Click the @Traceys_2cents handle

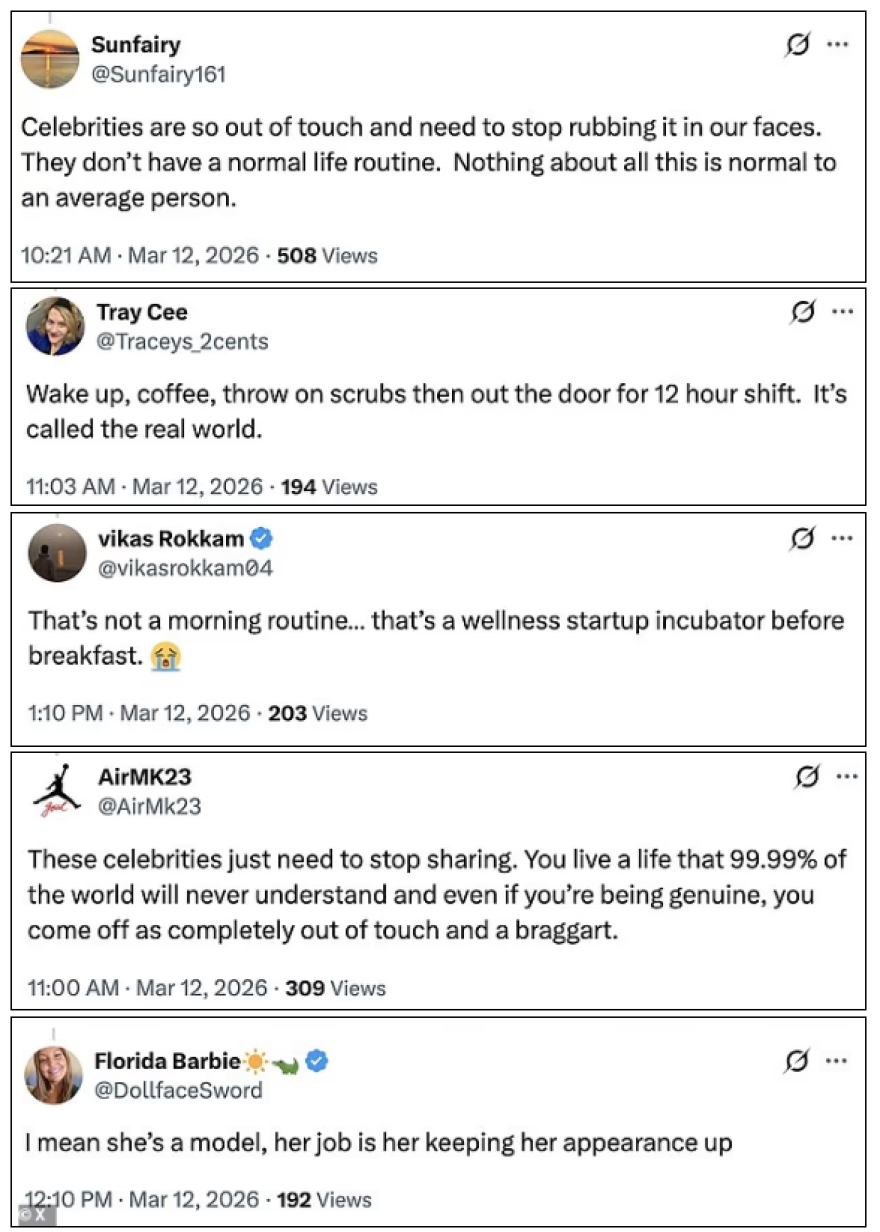(x=182, y=341)
